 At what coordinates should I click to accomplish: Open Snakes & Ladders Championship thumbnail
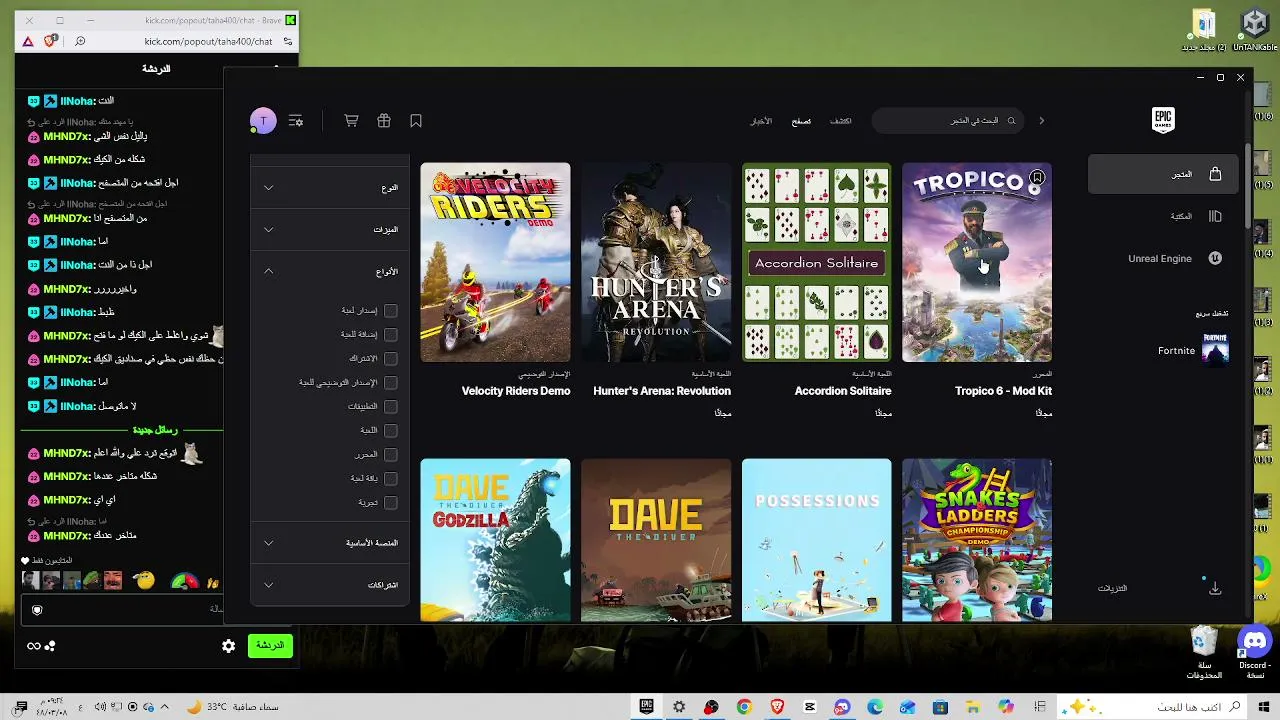pos(977,540)
